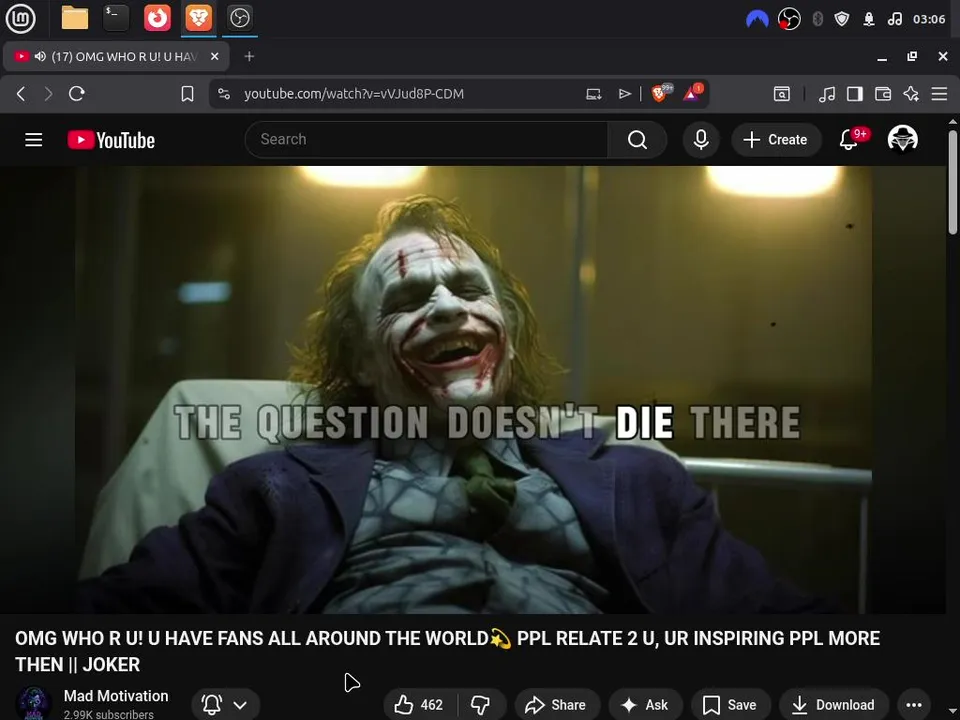
Task: Open the red circular app launcher
Action: [x=157, y=18]
